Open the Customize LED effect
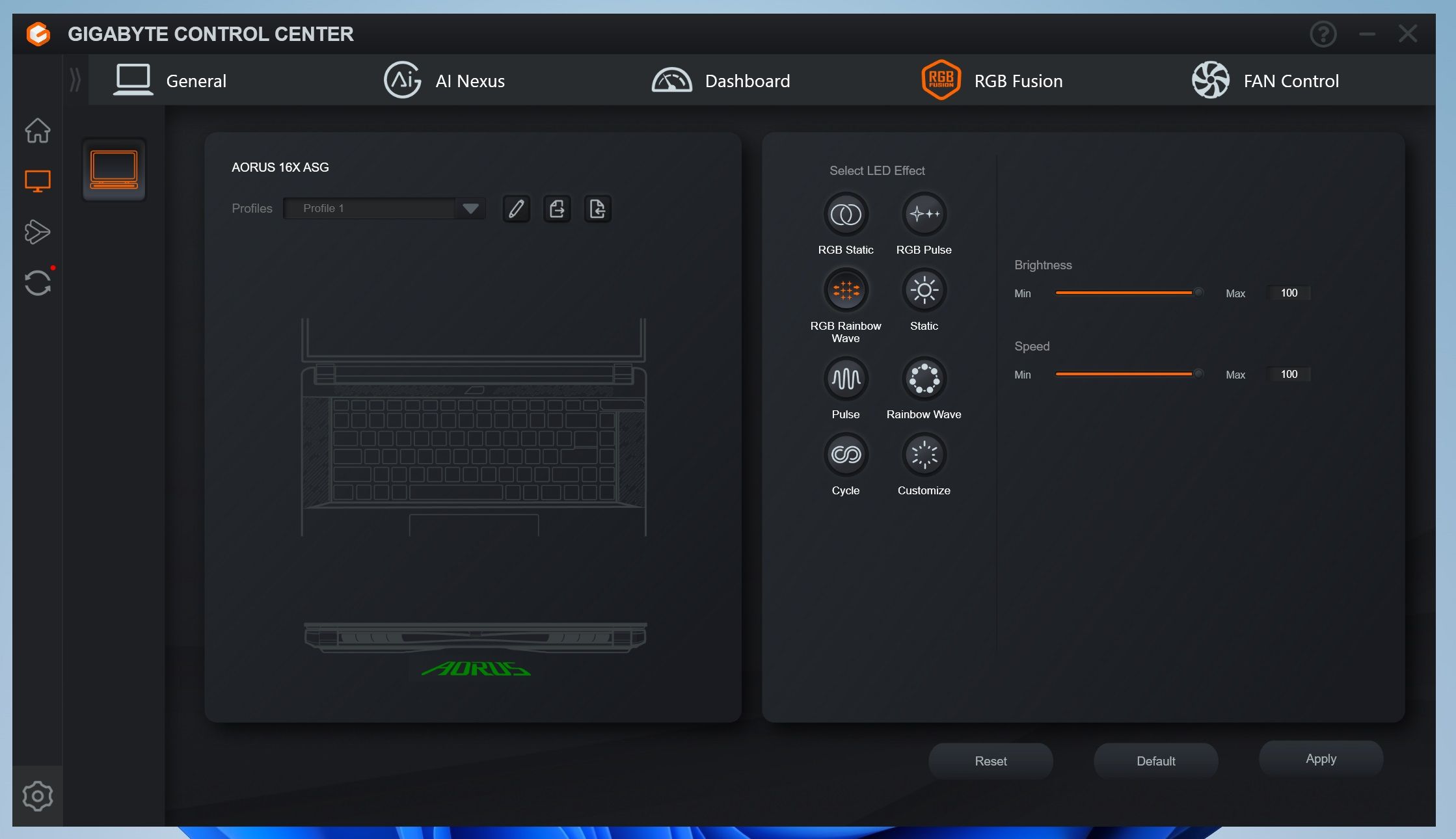 [x=924, y=455]
